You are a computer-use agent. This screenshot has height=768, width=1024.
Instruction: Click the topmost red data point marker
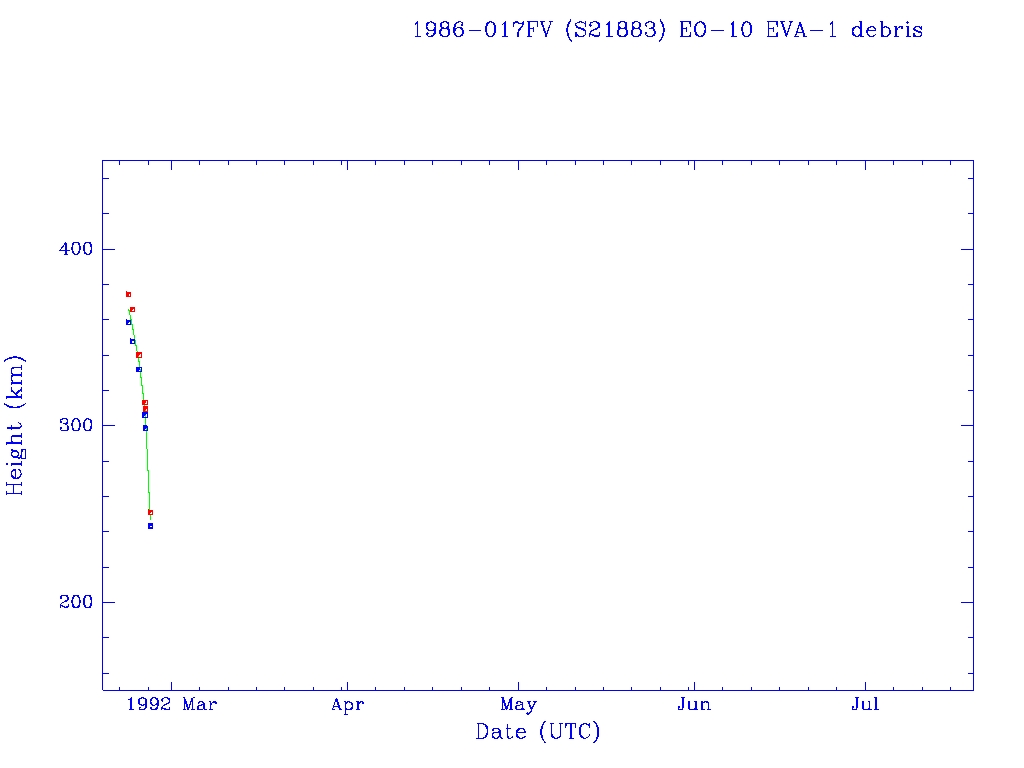point(128,294)
